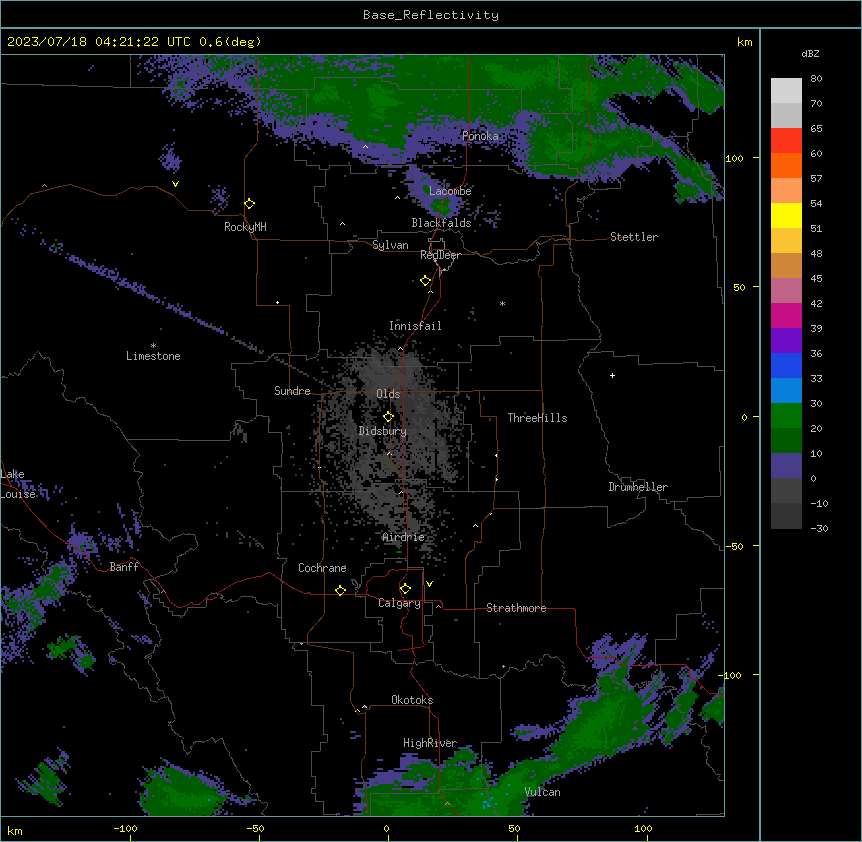
Task: Select the Sylvan label
Action: (390, 245)
